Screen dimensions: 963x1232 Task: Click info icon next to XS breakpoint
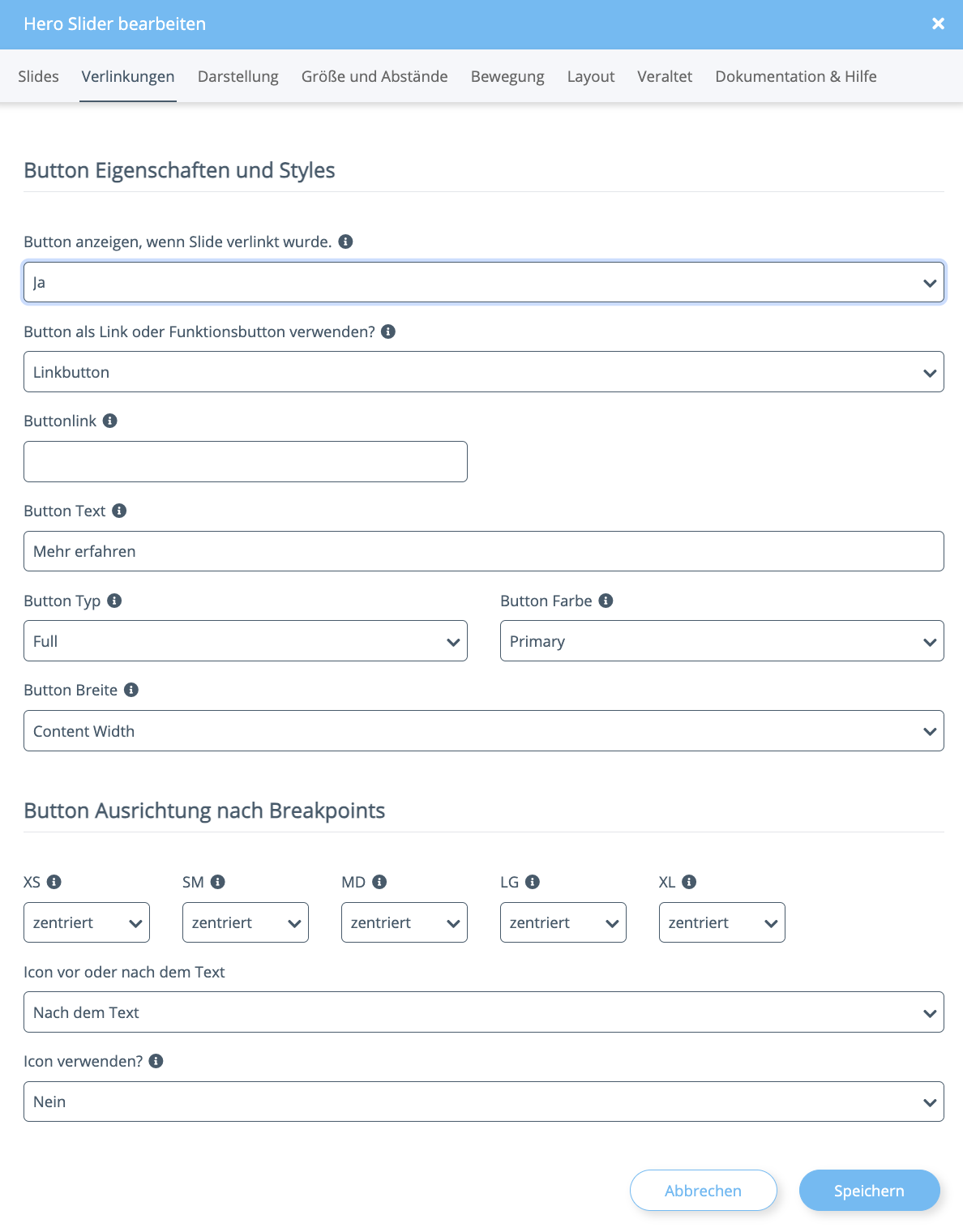pyautogui.click(x=54, y=882)
